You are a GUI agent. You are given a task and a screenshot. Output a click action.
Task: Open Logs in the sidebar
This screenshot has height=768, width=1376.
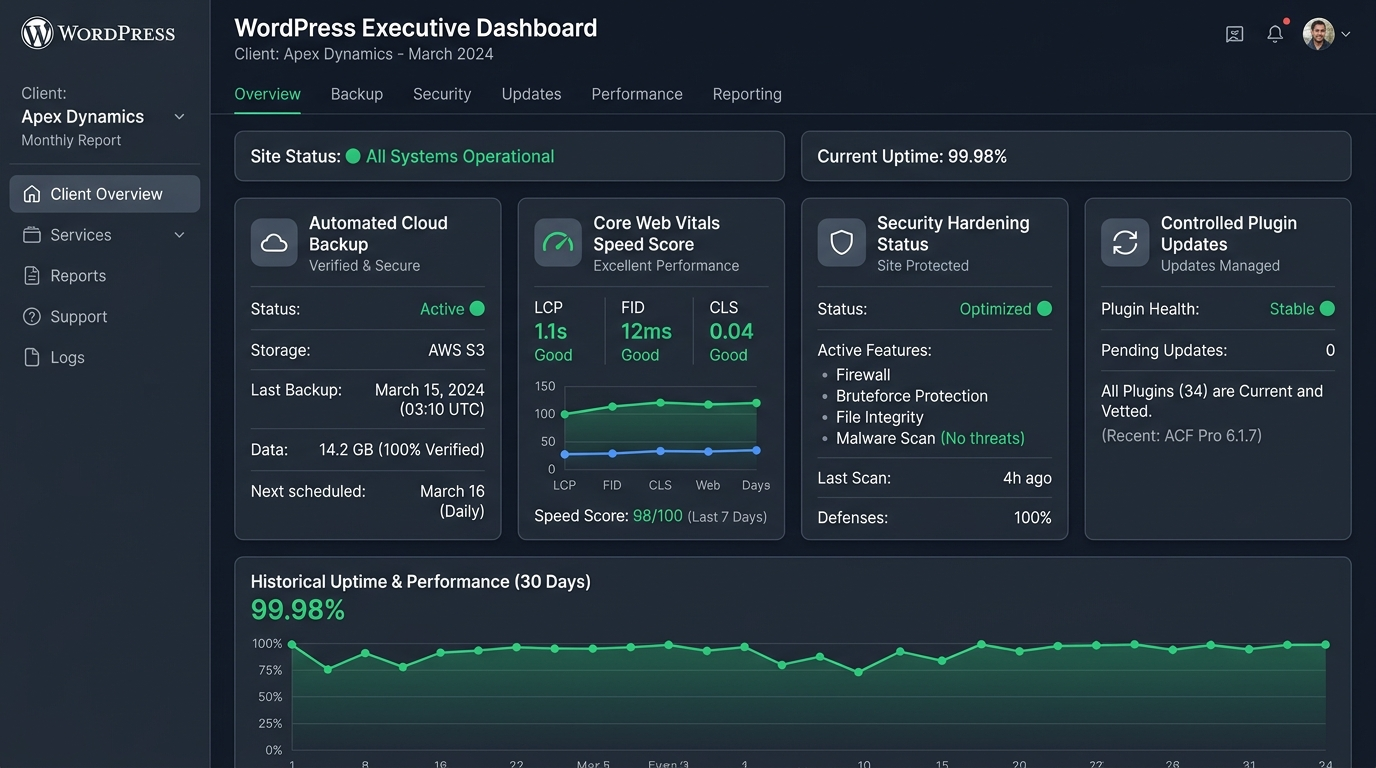click(x=105, y=357)
